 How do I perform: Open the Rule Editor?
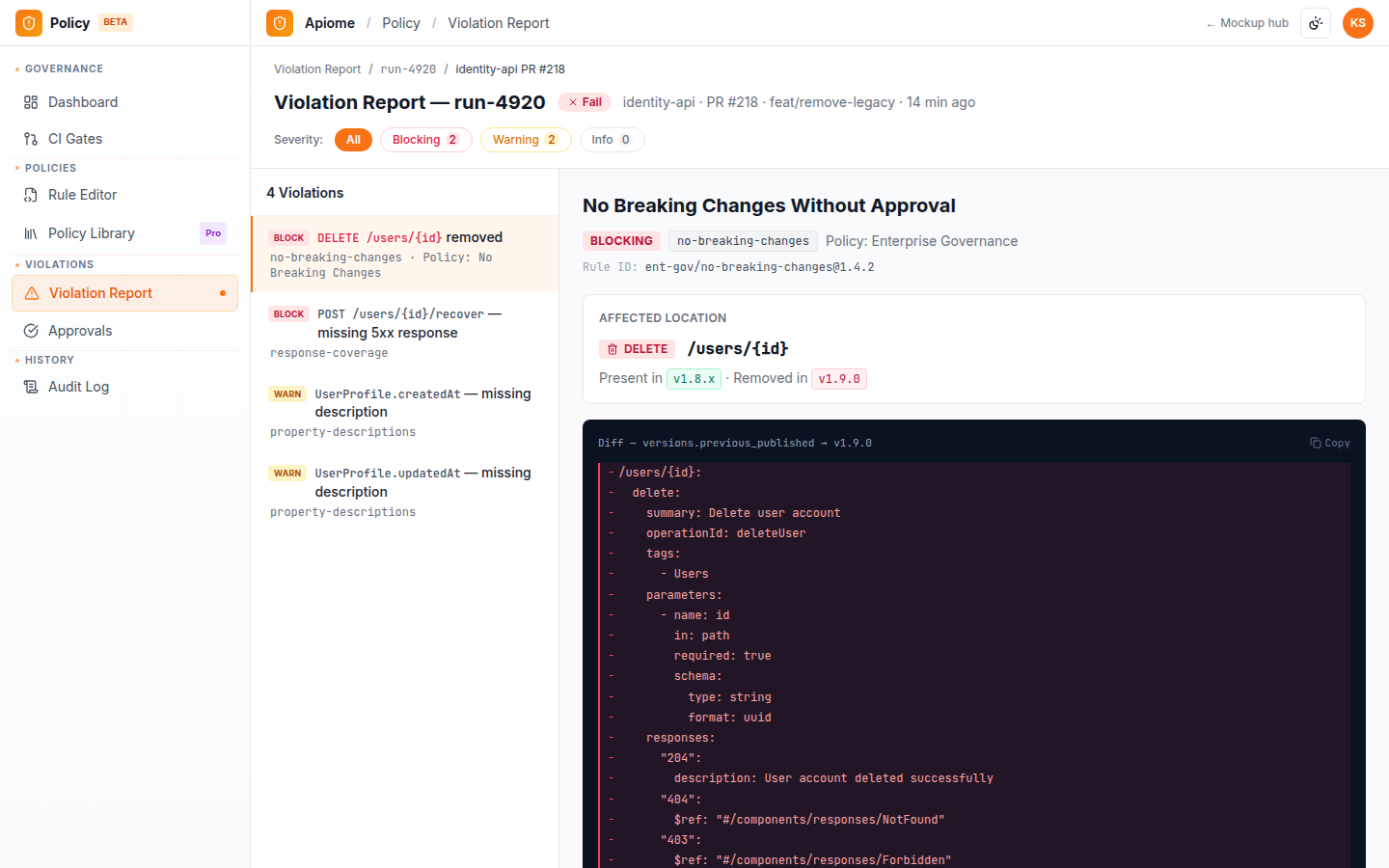tap(125, 195)
